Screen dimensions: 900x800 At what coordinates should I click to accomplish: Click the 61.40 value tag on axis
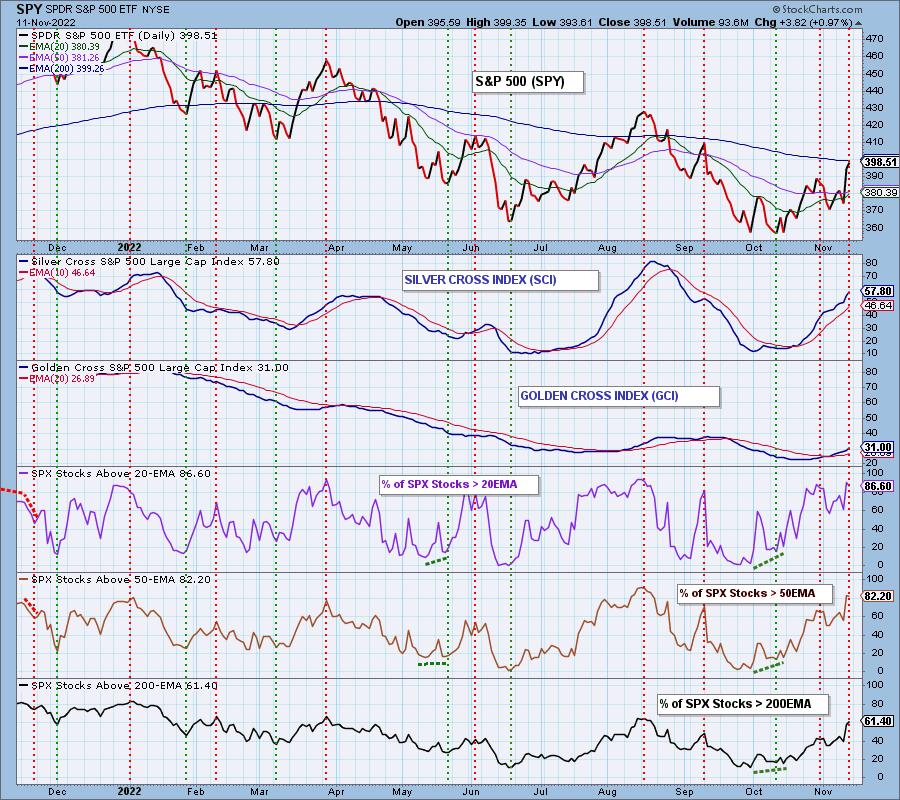pos(878,721)
